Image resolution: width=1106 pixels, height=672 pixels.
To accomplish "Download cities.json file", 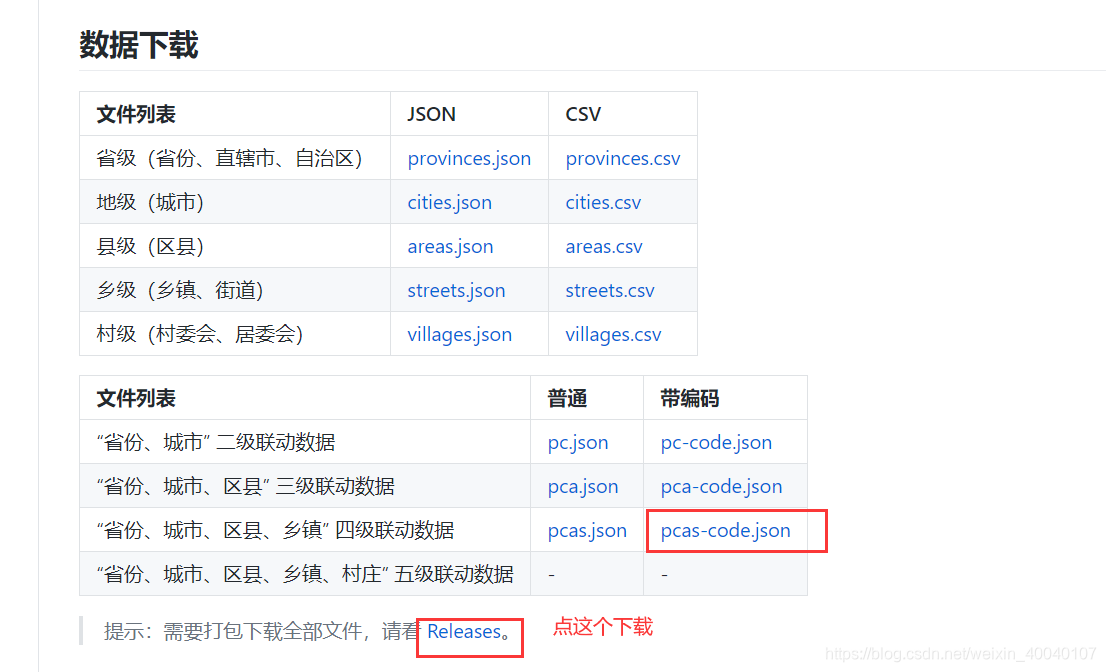I will coord(449,202).
